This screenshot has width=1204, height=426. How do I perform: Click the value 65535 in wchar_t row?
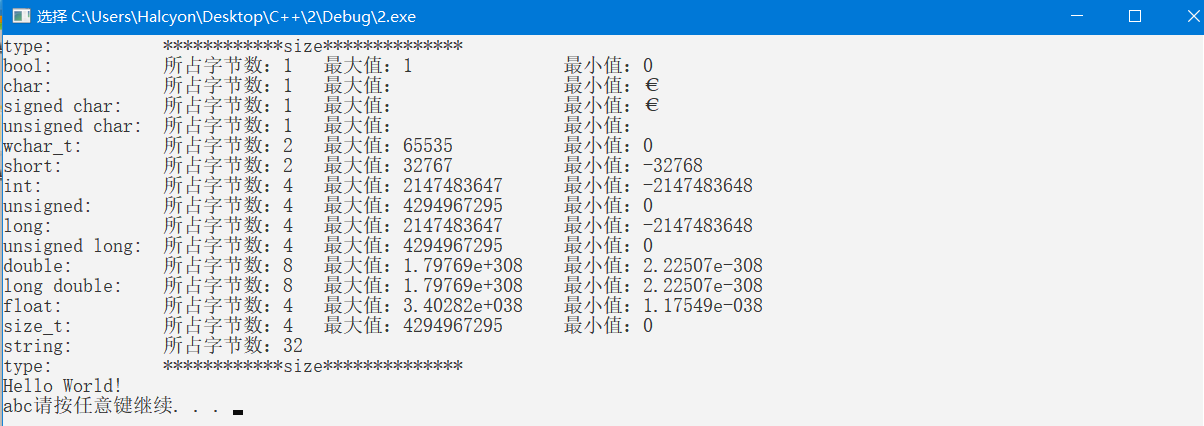(x=428, y=146)
